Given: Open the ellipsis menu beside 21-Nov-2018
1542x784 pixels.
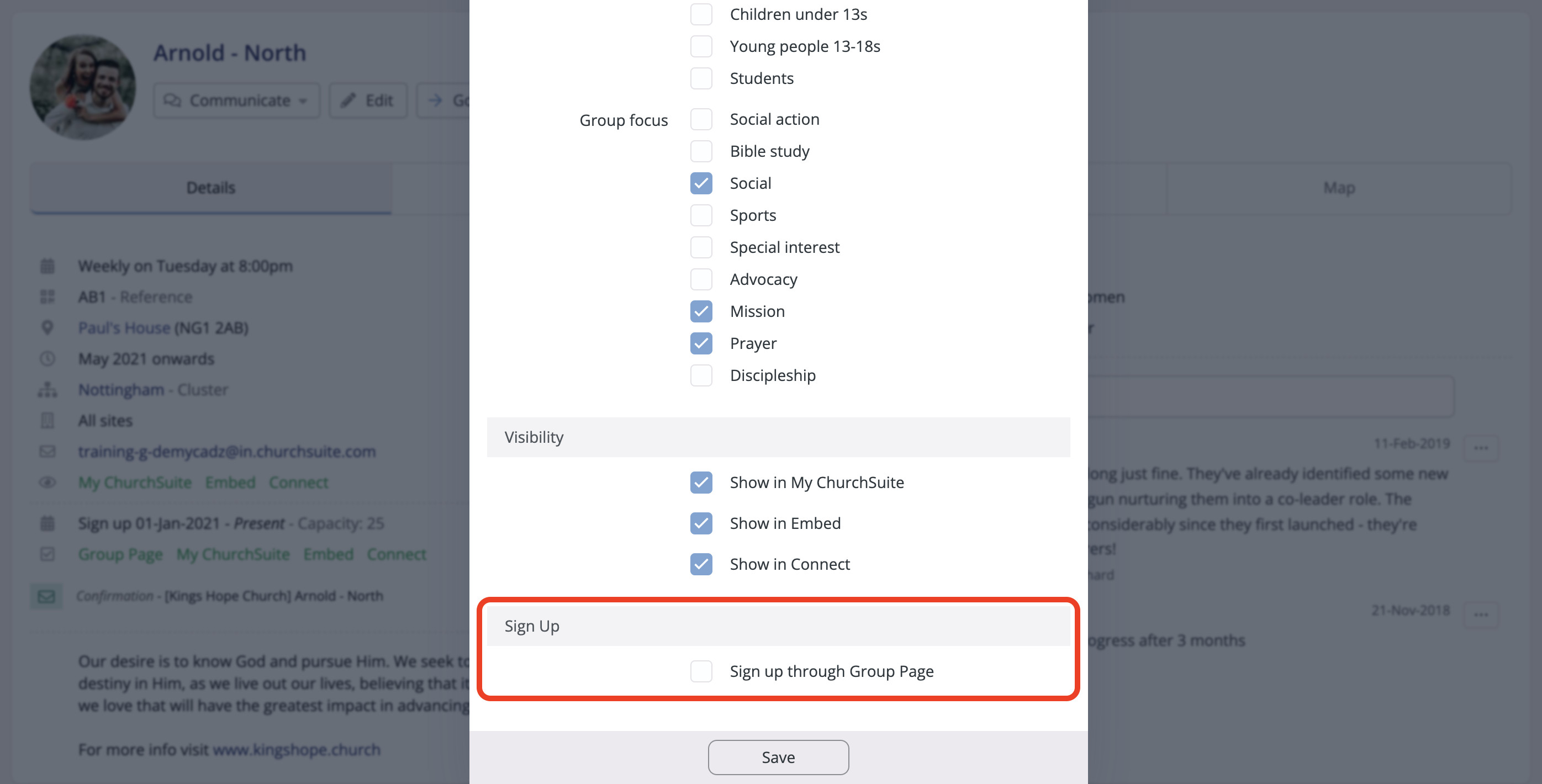Looking at the screenshot, I should (x=1480, y=613).
